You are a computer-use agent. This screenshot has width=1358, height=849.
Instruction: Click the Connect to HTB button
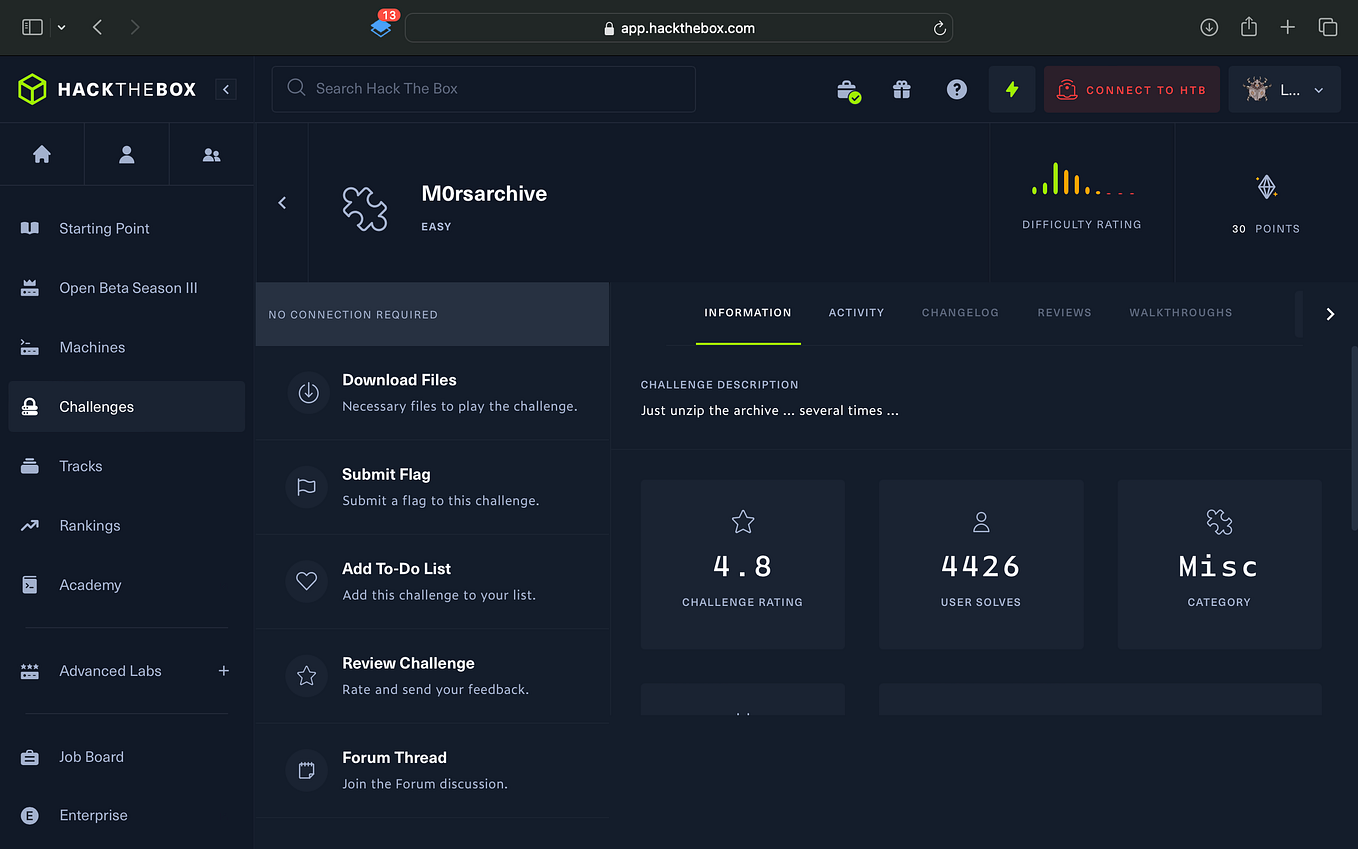point(1131,89)
